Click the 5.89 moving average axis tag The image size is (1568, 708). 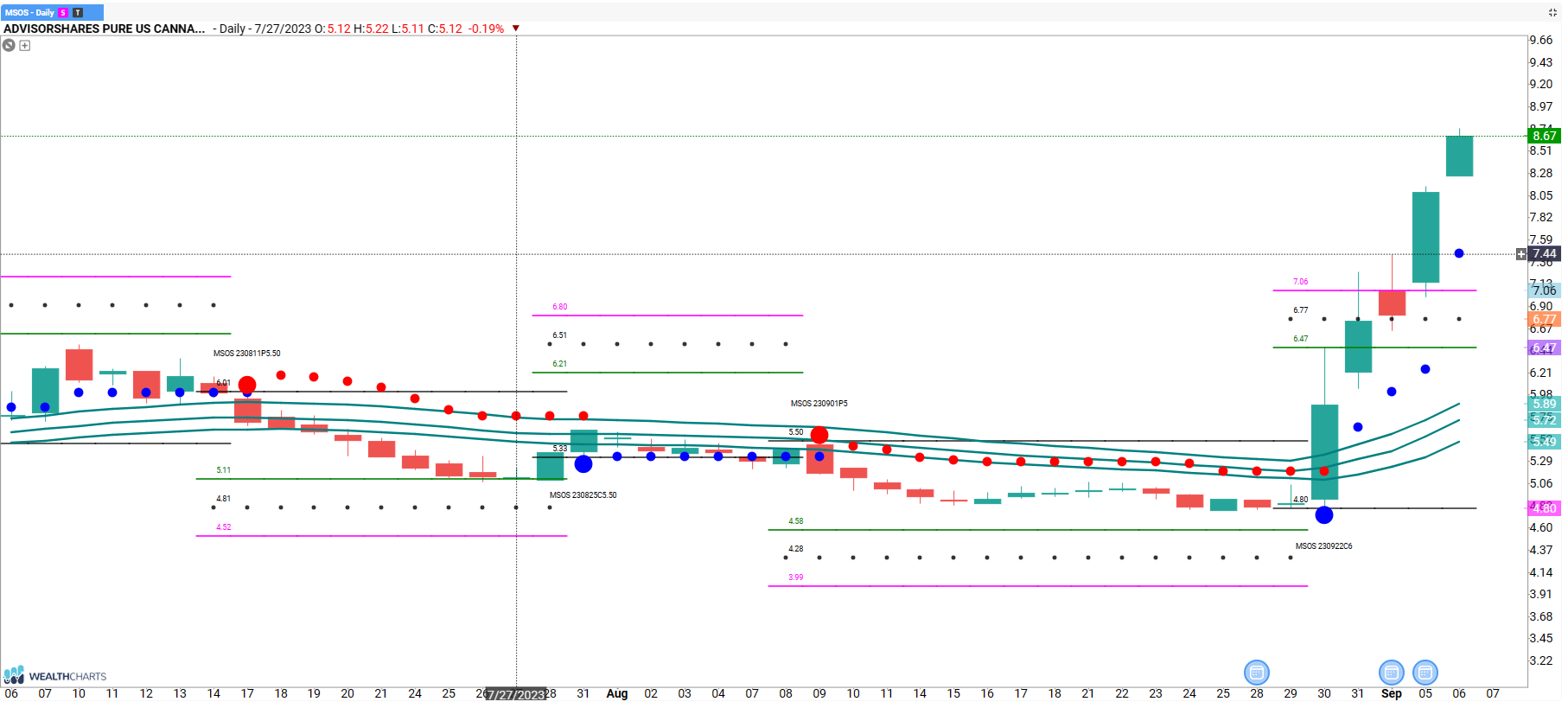point(1545,404)
